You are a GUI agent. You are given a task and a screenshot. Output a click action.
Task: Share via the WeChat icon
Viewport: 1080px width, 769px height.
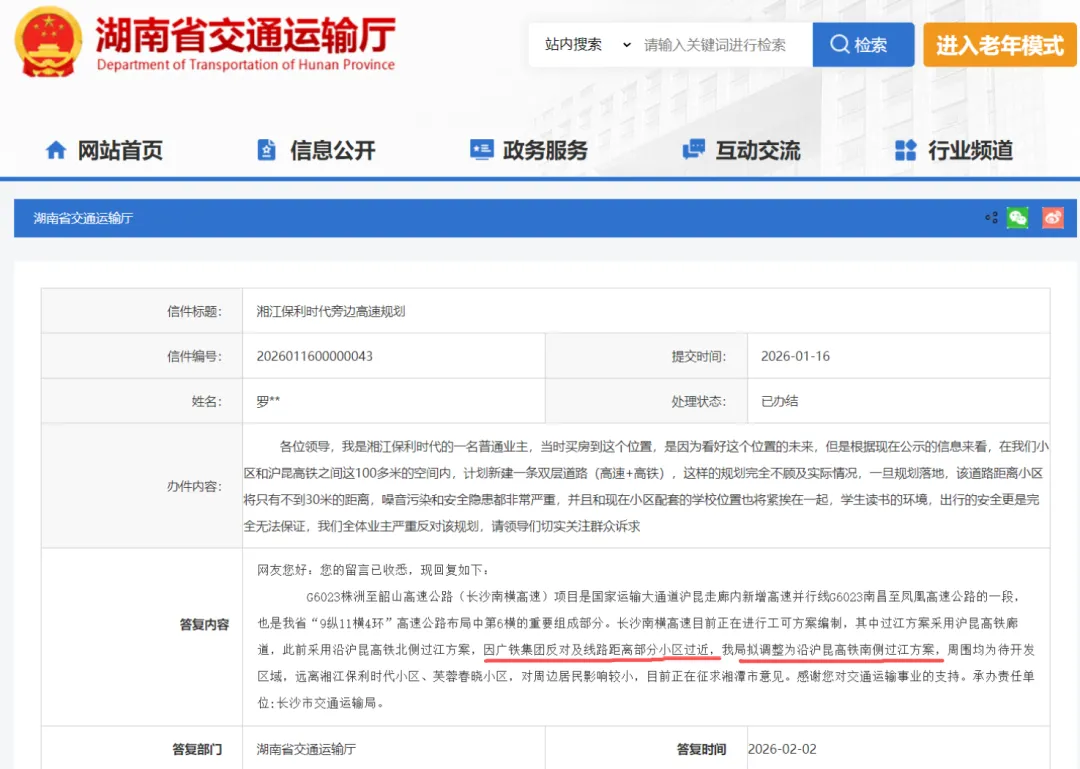pos(1017,218)
